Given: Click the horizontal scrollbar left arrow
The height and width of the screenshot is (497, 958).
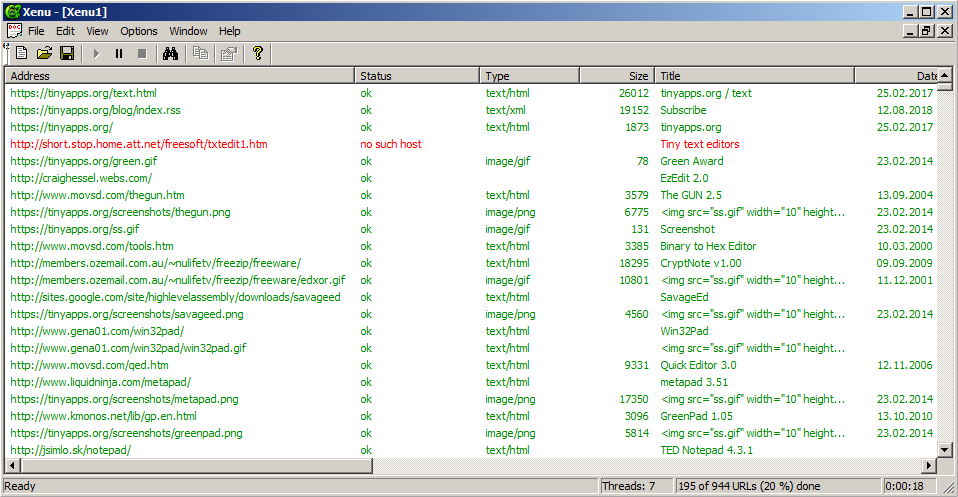Looking at the screenshot, I should (x=13, y=466).
